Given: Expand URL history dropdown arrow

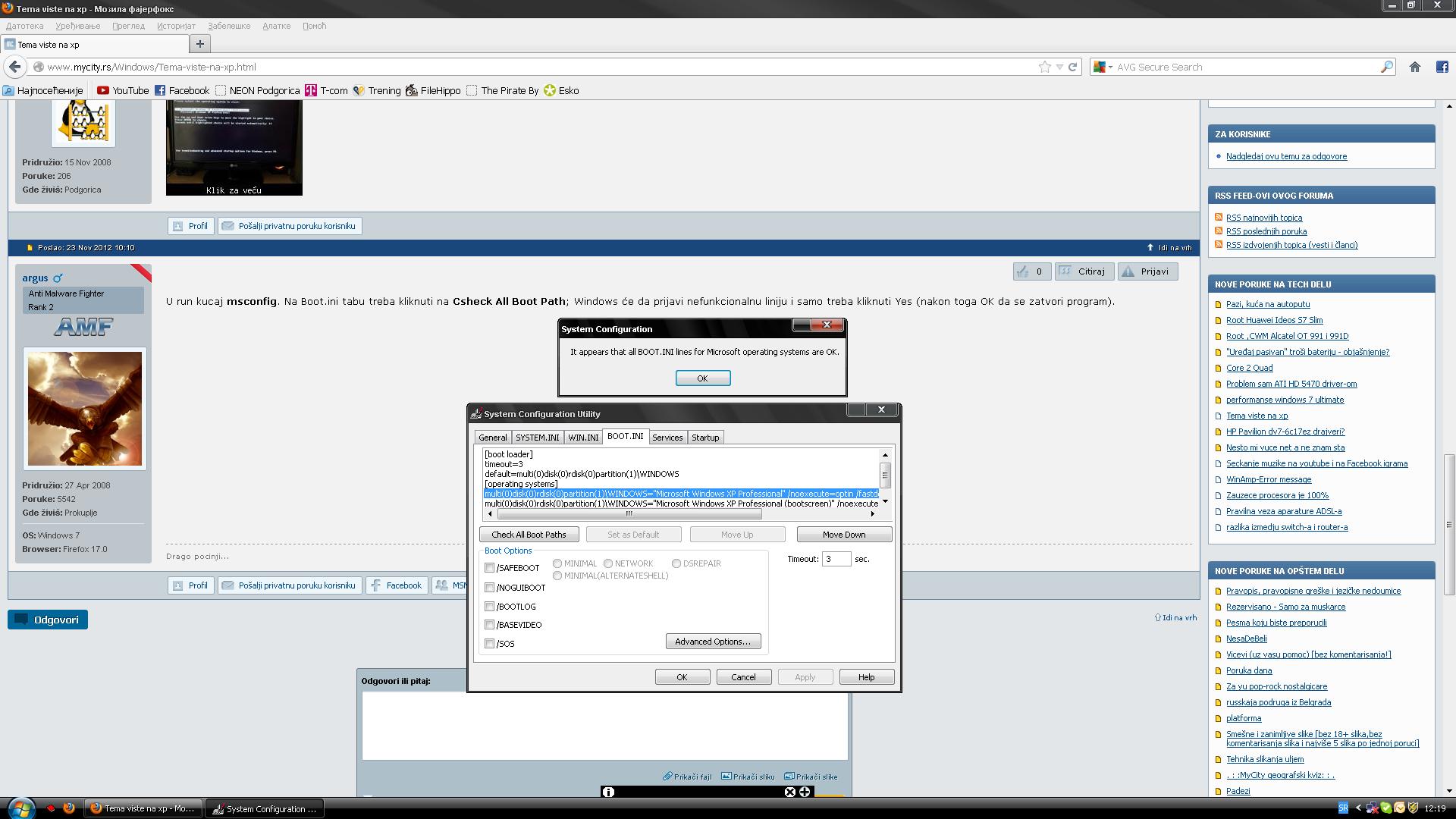Looking at the screenshot, I should pos(1059,67).
